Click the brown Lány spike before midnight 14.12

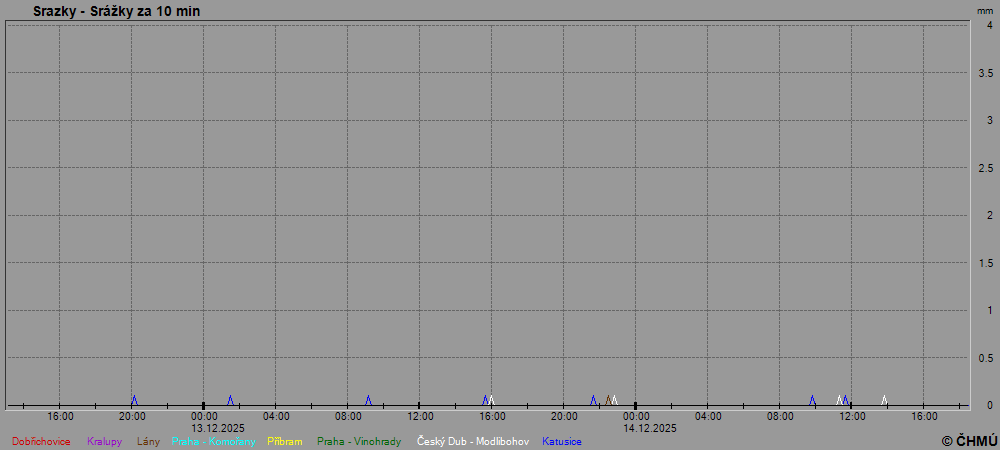coord(607,400)
